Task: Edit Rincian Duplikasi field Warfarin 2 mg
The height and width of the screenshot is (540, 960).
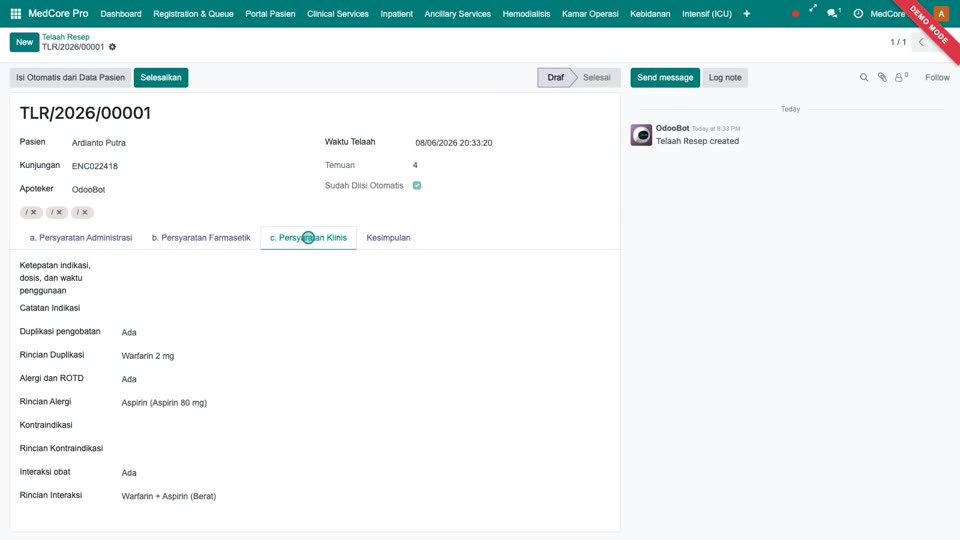Action: point(366,356)
